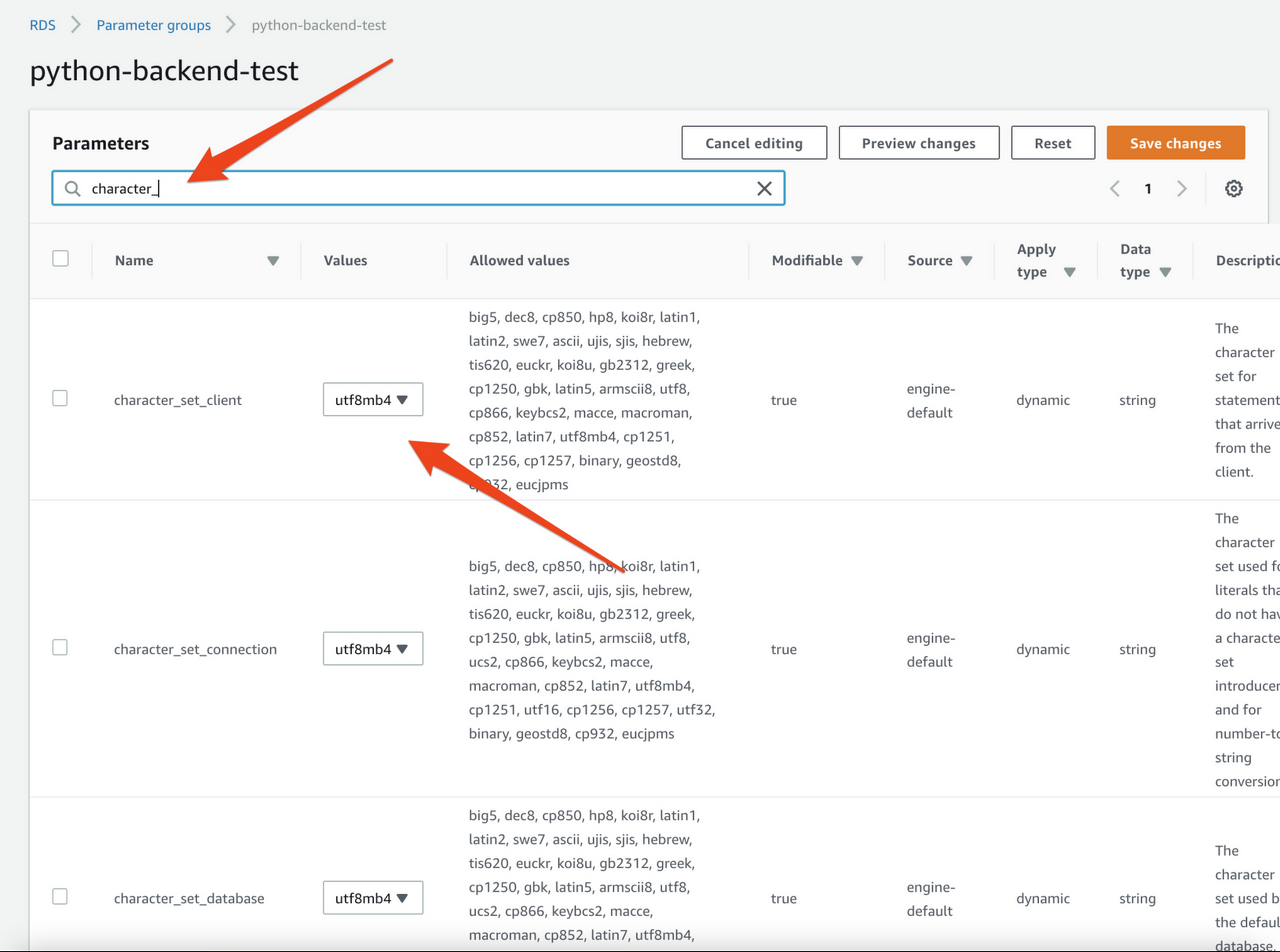
Task: Sort by the Name column arrow
Action: (273, 261)
